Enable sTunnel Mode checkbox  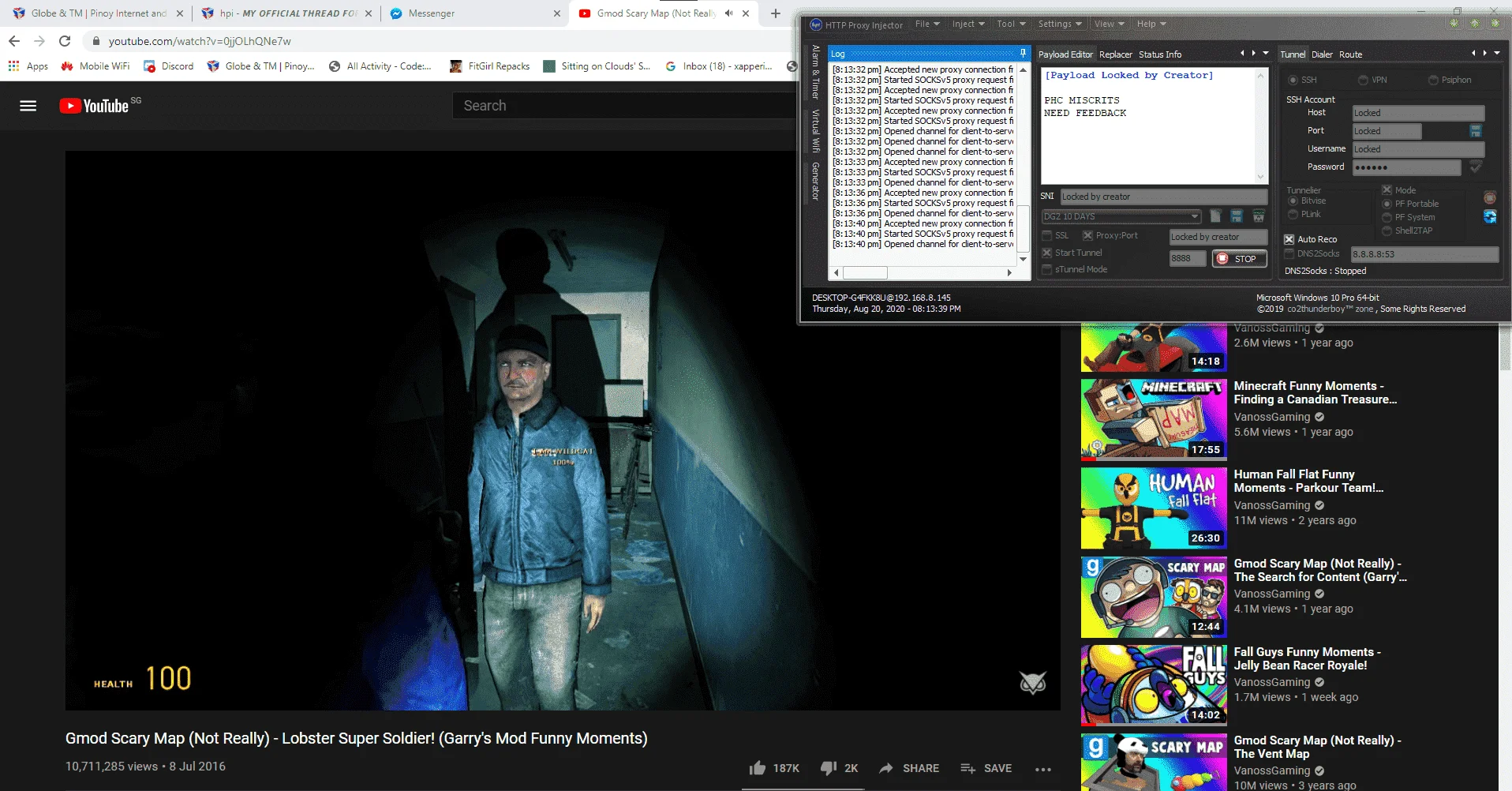click(1046, 269)
